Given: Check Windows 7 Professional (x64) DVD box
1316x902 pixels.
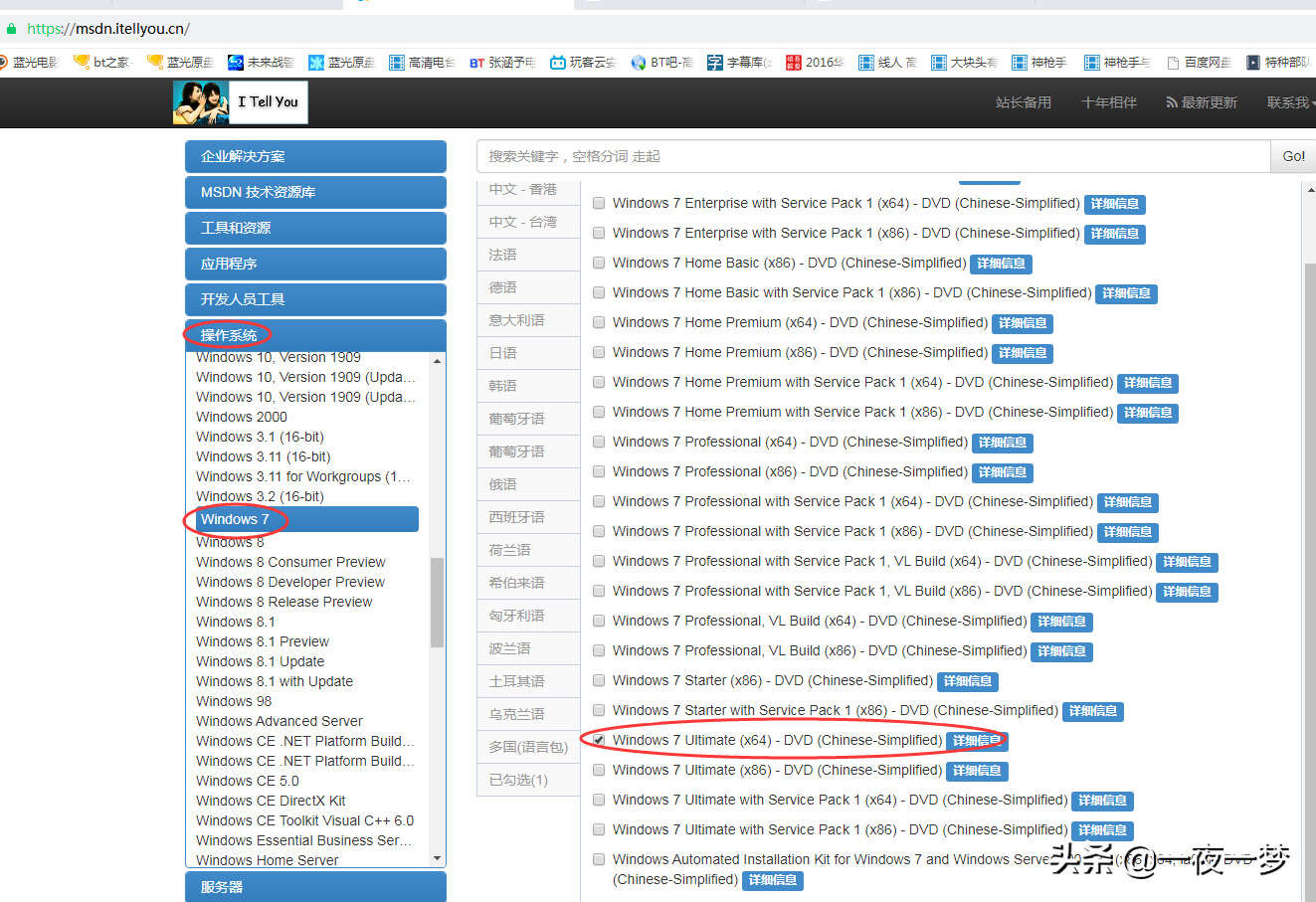Looking at the screenshot, I should click(599, 442).
